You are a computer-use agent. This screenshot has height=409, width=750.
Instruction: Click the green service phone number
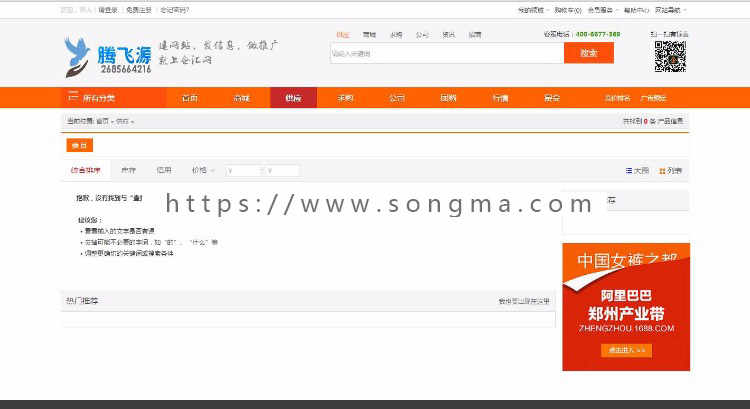click(598, 34)
